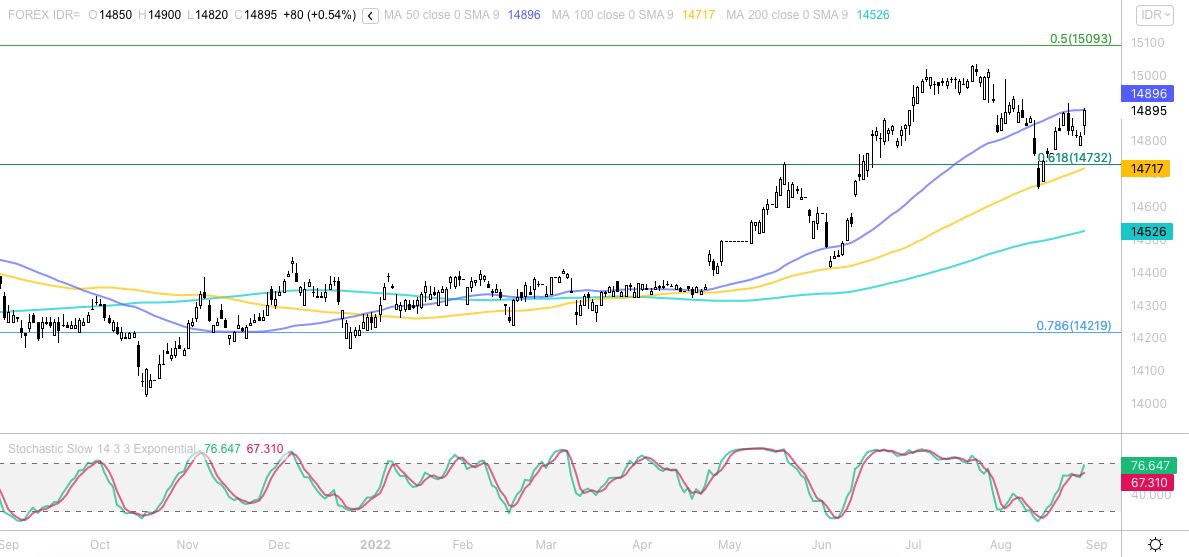Collapse the chart legend arrow button
Viewport: 1189px width, 557px height.
pos(370,14)
